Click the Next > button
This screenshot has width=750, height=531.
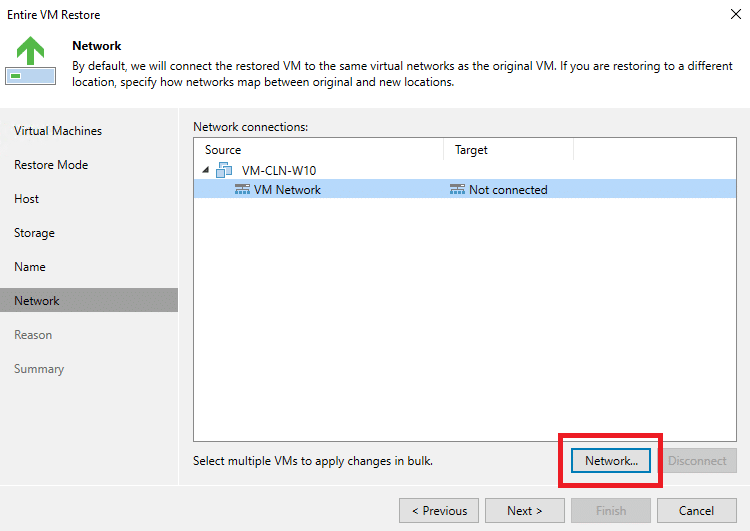pos(525,510)
